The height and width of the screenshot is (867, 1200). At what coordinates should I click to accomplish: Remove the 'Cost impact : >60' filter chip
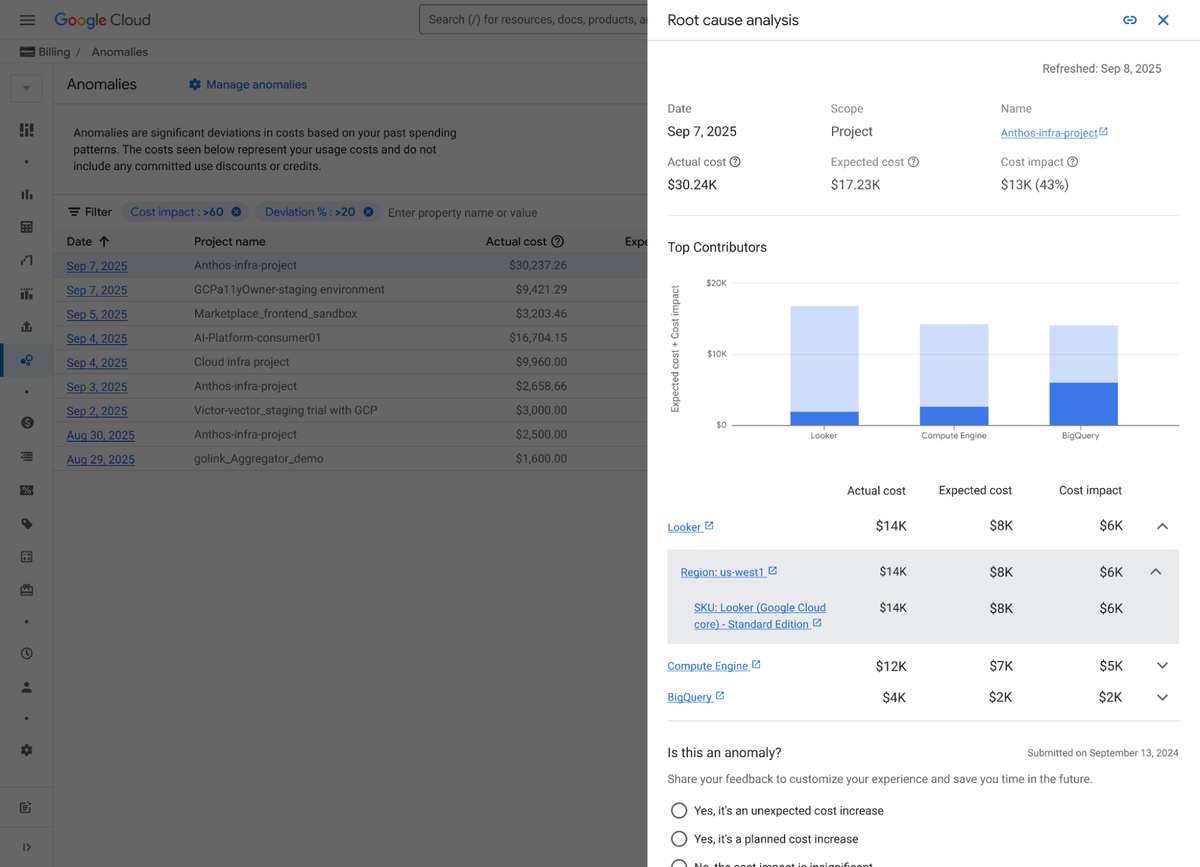(236, 212)
